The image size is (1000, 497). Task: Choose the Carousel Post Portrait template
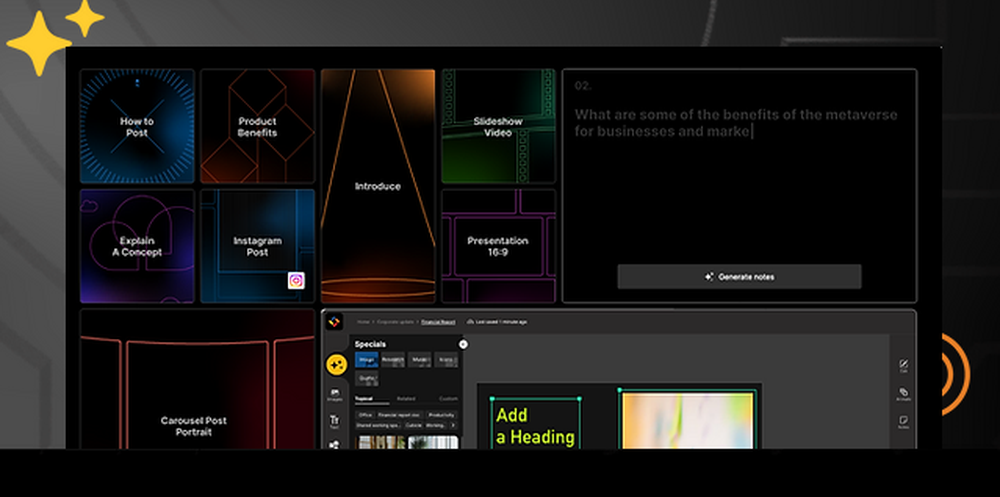coord(198,379)
